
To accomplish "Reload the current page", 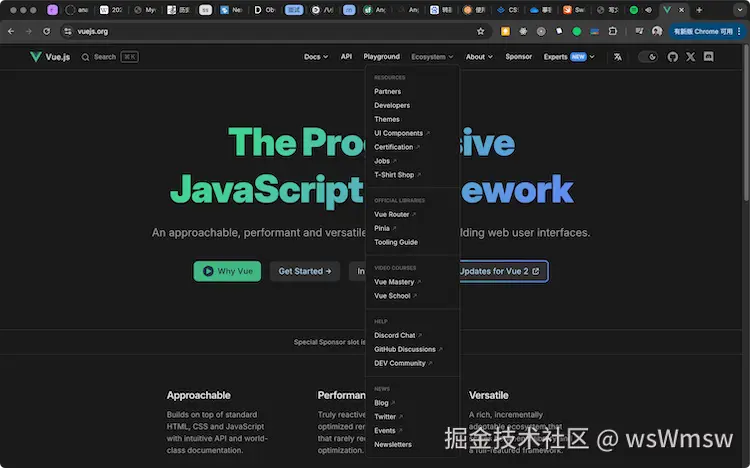I will click(46, 31).
